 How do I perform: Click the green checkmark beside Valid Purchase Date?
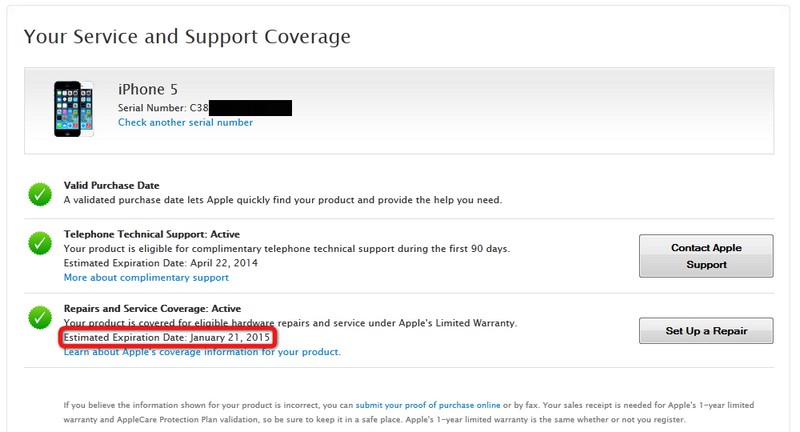click(39, 194)
